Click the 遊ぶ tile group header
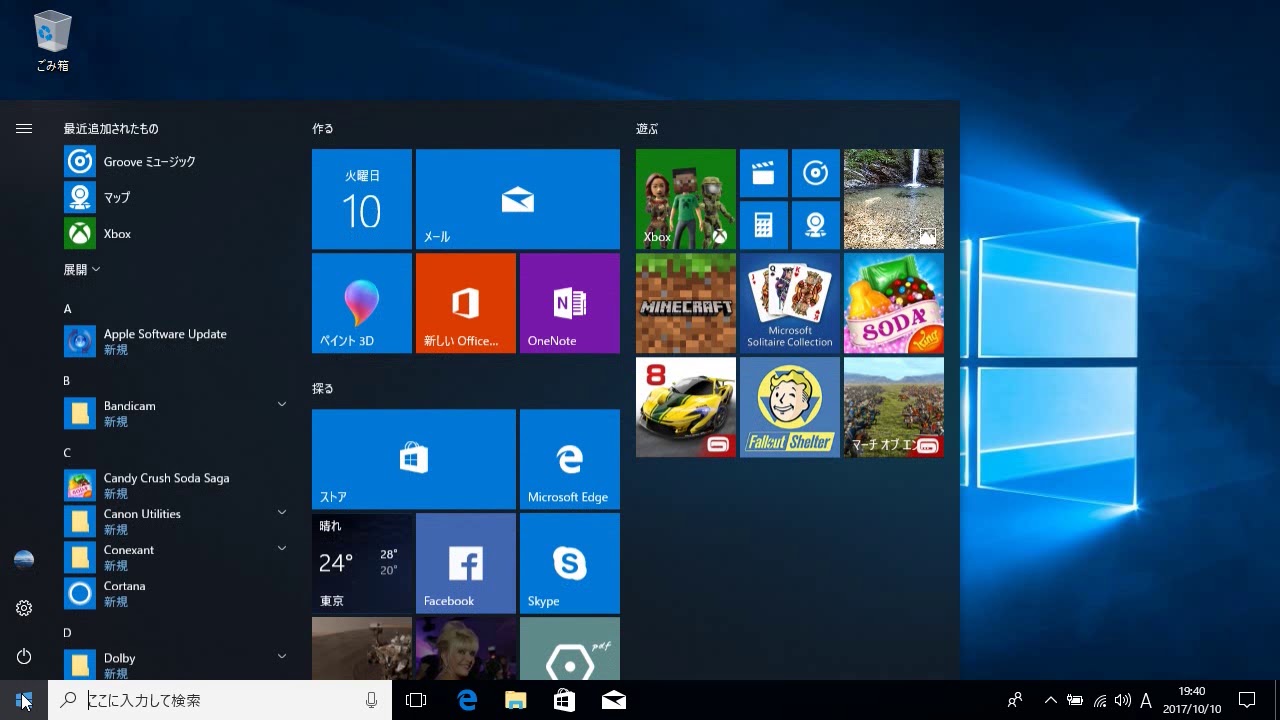The height and width of the screenshot is (720, 1280). [647, 129]
